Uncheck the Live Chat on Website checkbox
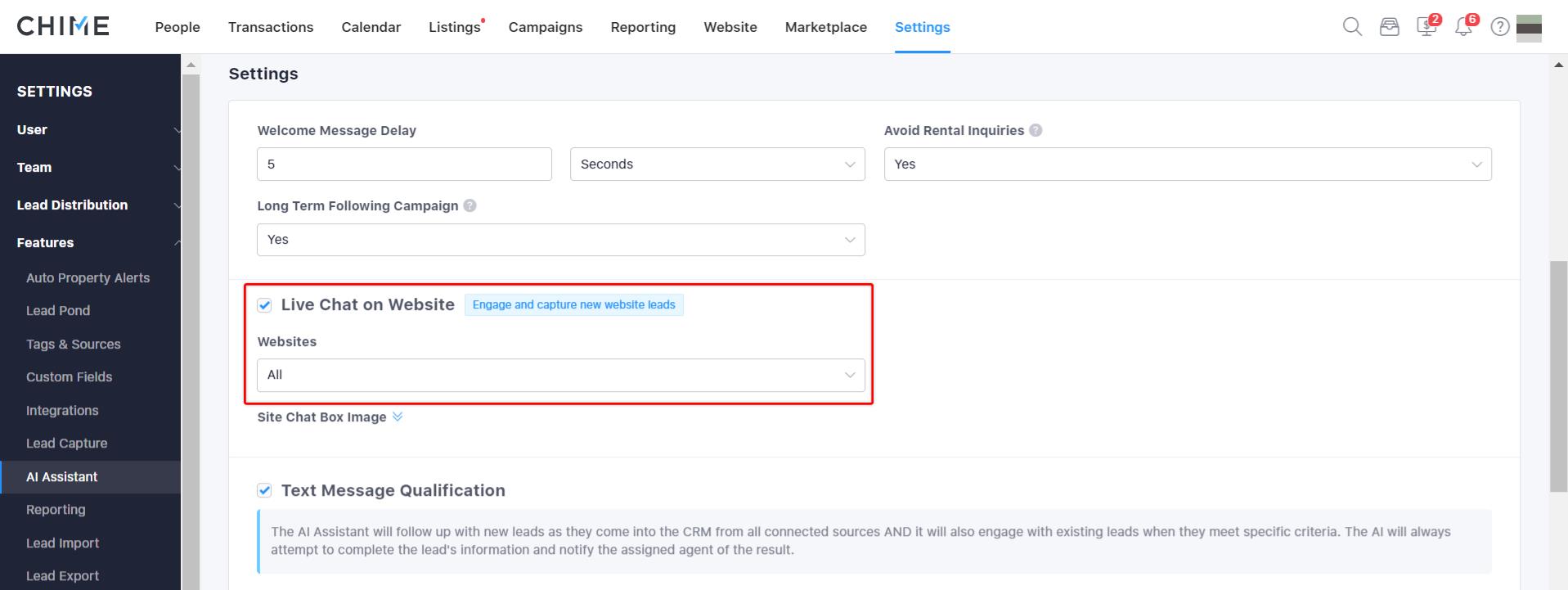 [264, 305]
